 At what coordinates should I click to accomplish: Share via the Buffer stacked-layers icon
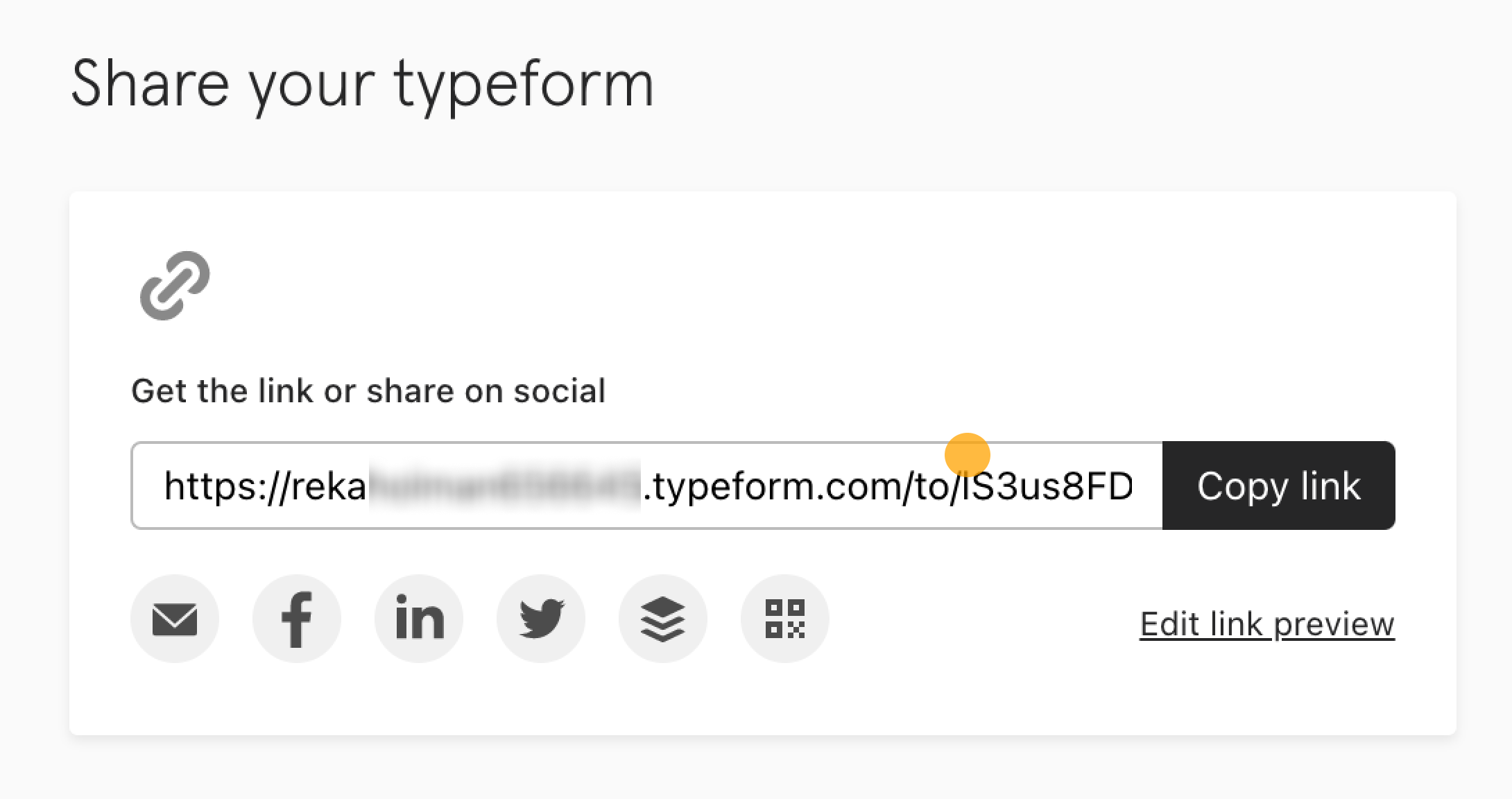(663, 619)
